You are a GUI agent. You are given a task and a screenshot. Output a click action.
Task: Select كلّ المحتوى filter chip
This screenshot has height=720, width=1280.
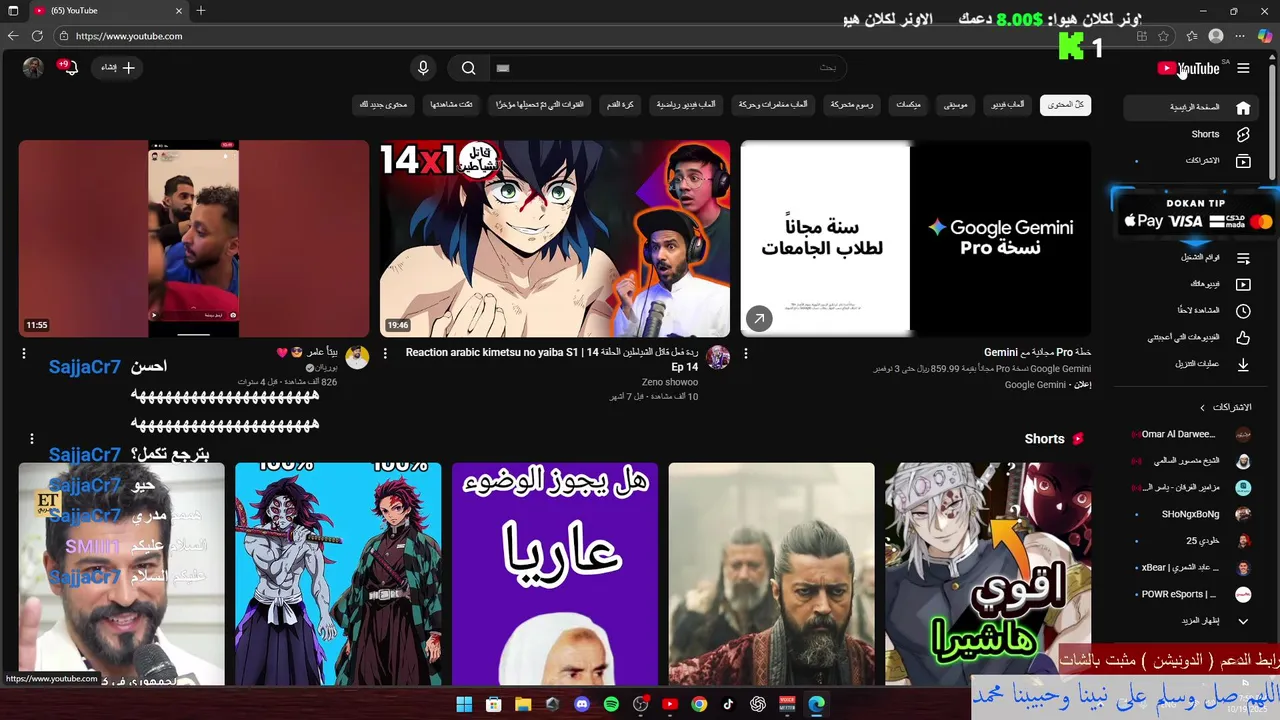click(x=1065, y=104)
